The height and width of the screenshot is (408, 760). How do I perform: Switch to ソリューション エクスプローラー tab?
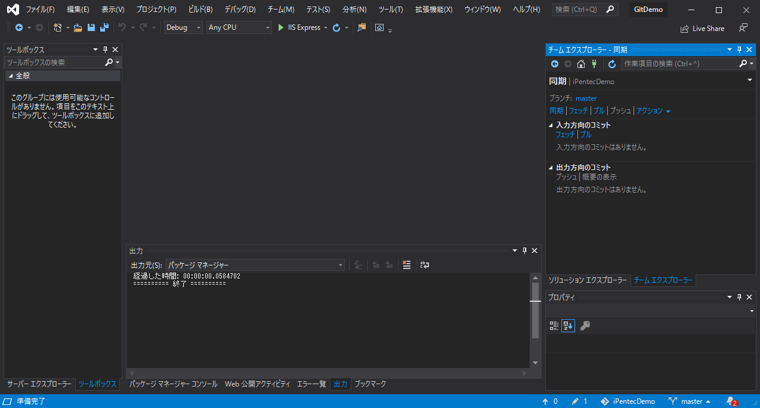click(587, 280)
